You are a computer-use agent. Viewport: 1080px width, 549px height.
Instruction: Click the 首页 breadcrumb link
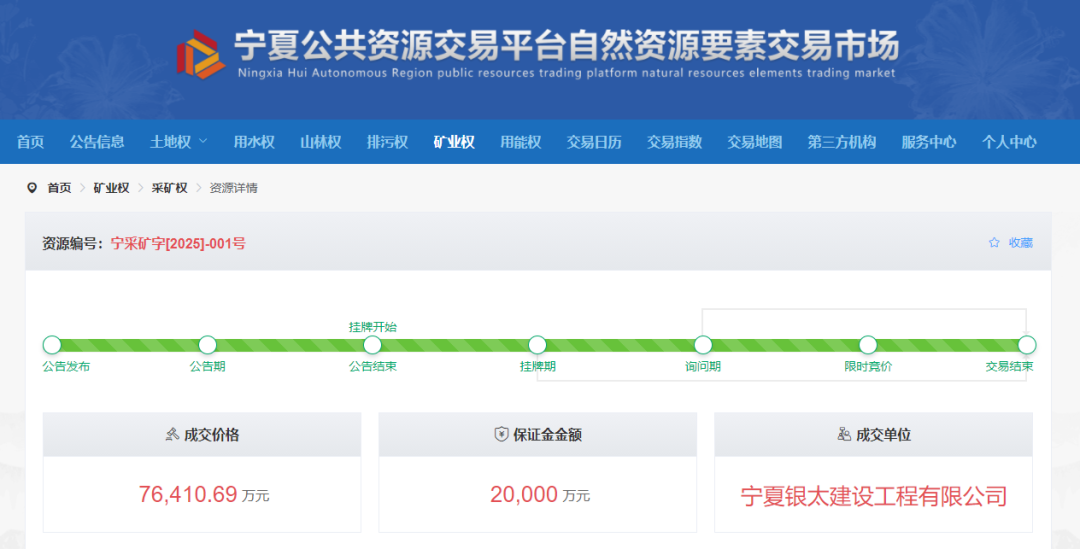[x=59, y=188]
